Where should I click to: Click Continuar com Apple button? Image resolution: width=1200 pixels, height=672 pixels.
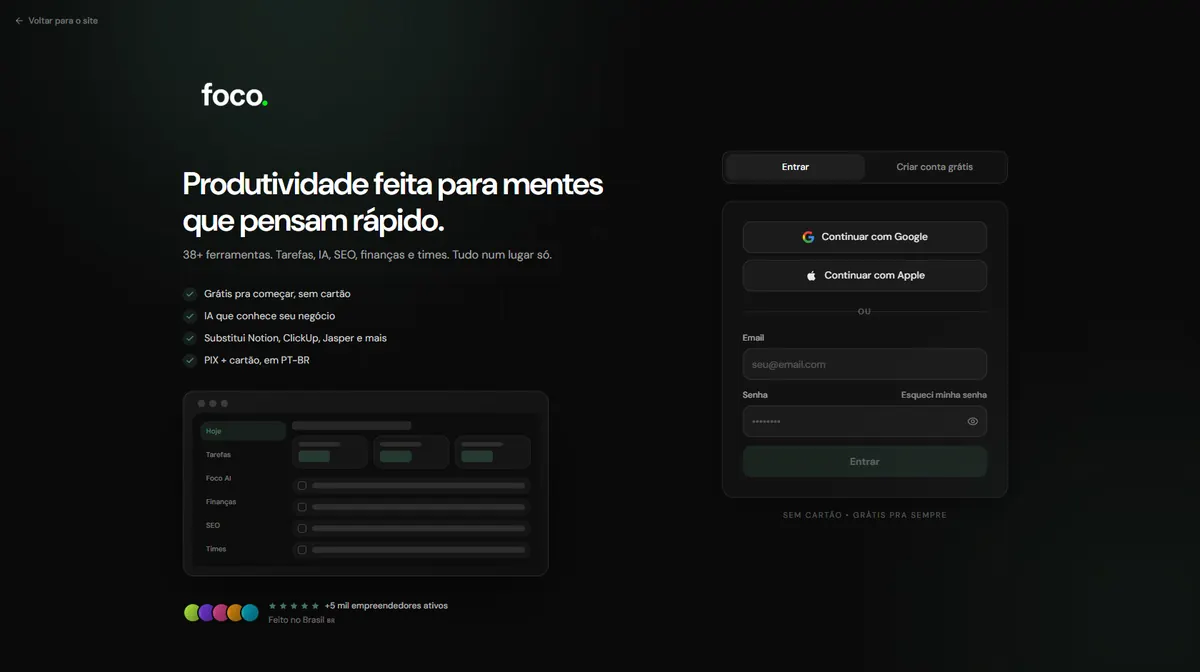[864, 275]
